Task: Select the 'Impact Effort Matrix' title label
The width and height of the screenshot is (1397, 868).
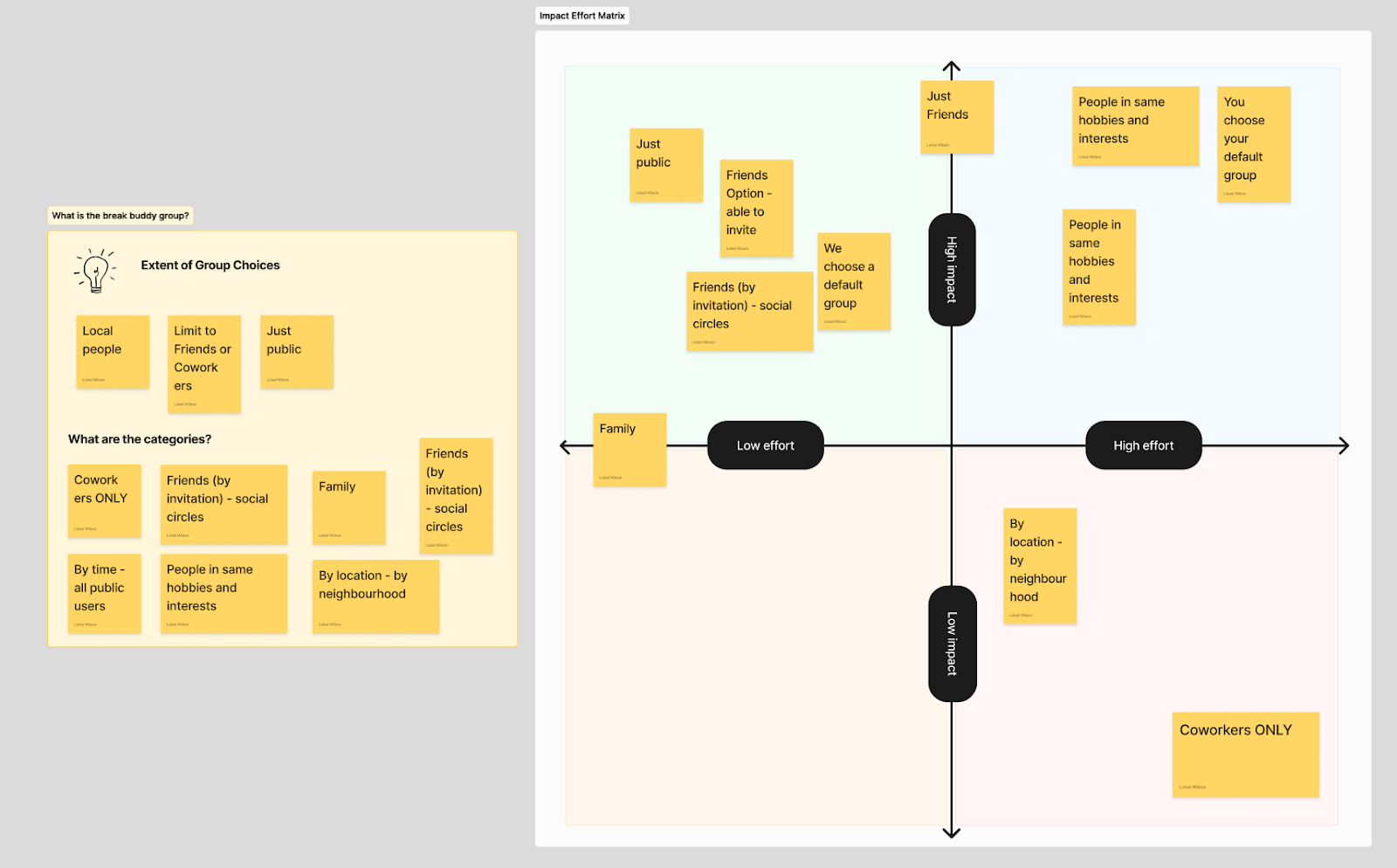Action: coord(582,15)
